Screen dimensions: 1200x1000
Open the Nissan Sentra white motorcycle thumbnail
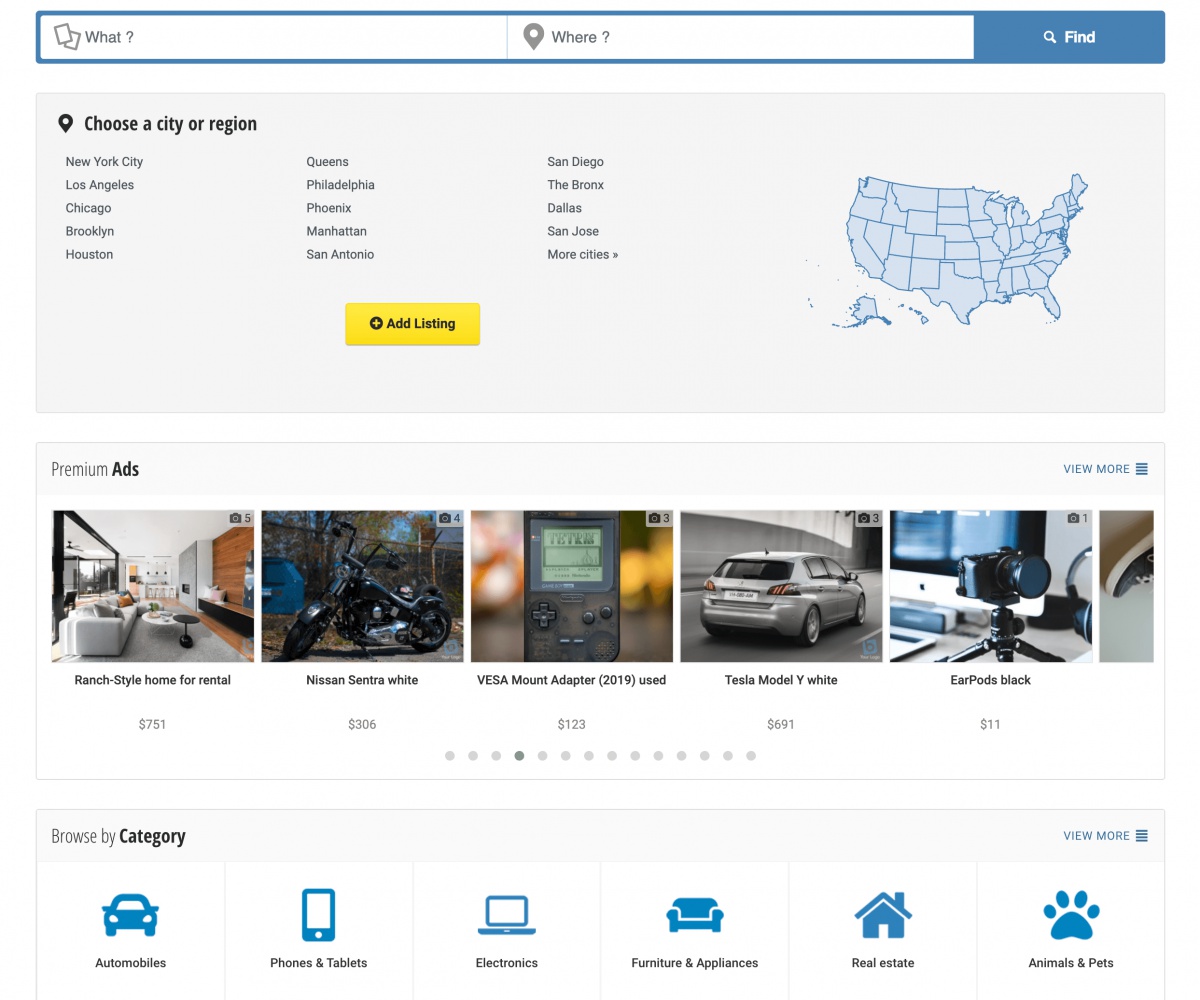pos(362,586)
